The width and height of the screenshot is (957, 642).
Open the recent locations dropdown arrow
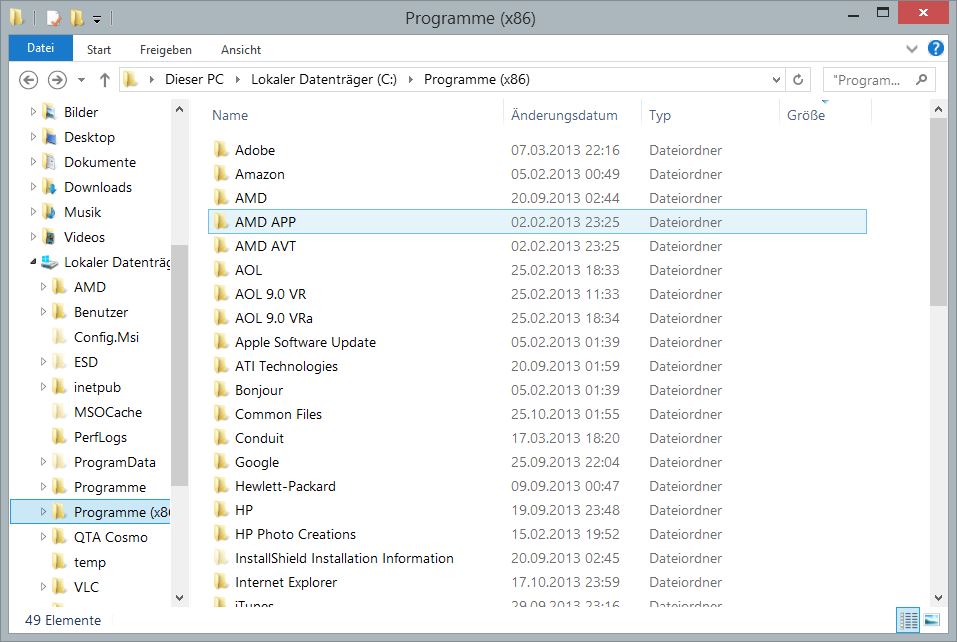tap(81, 80)
